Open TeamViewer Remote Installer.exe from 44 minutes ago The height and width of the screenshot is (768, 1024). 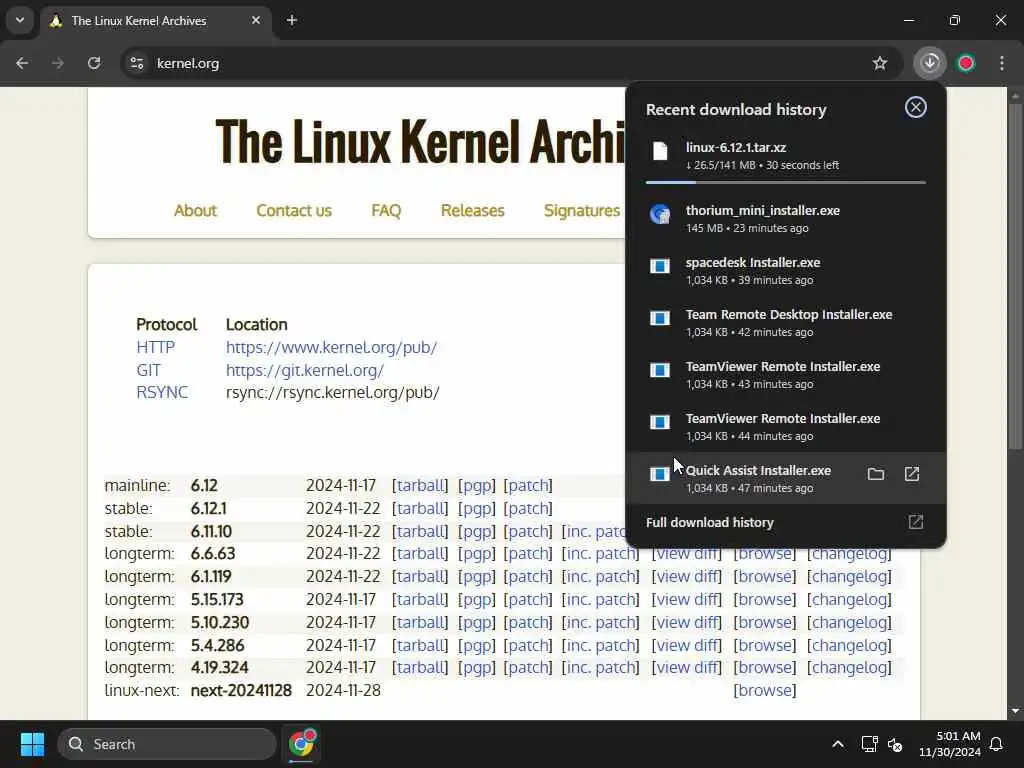[x=786, y=426]
